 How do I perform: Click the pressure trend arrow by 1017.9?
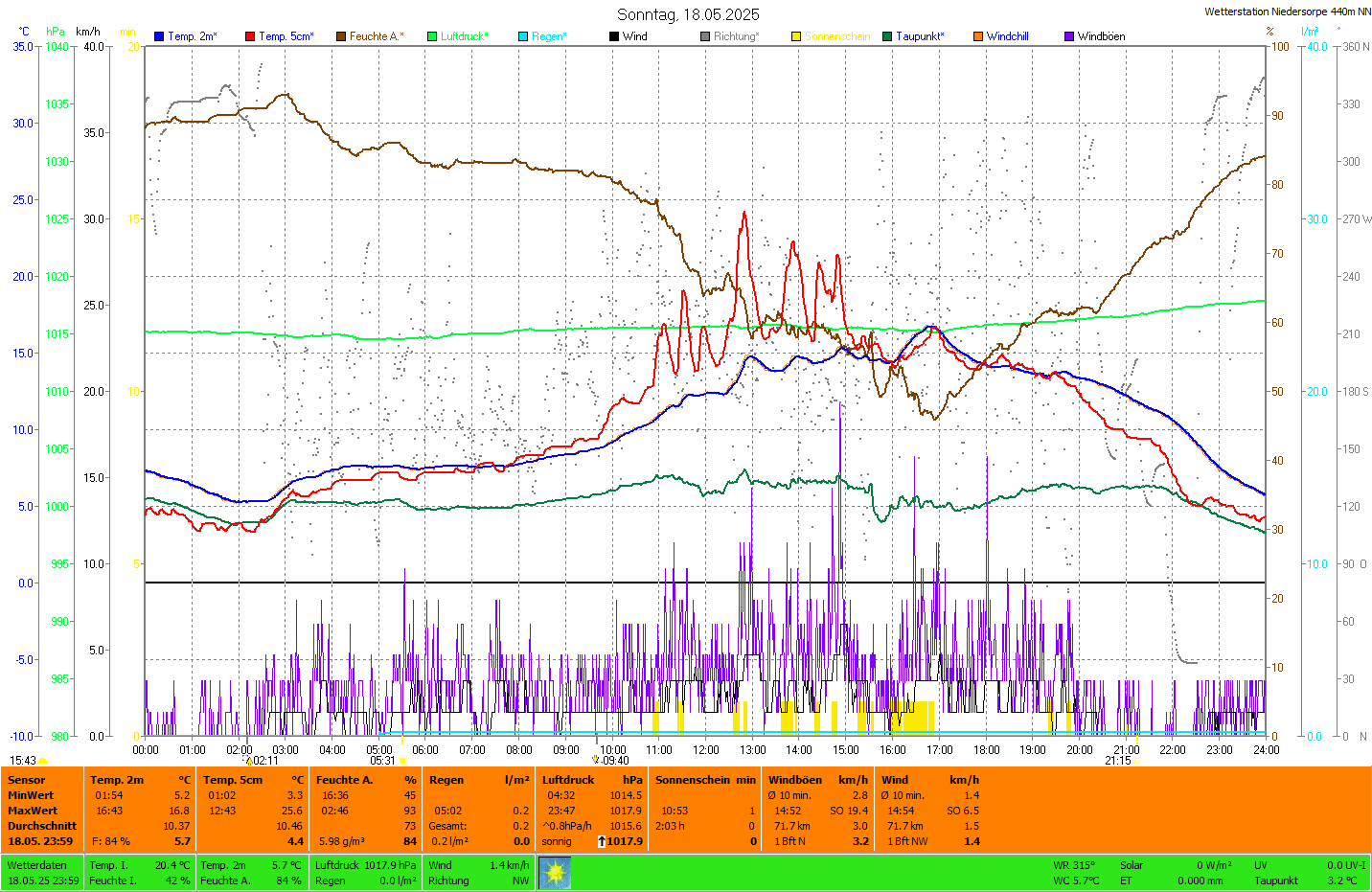tap(601, 841)
